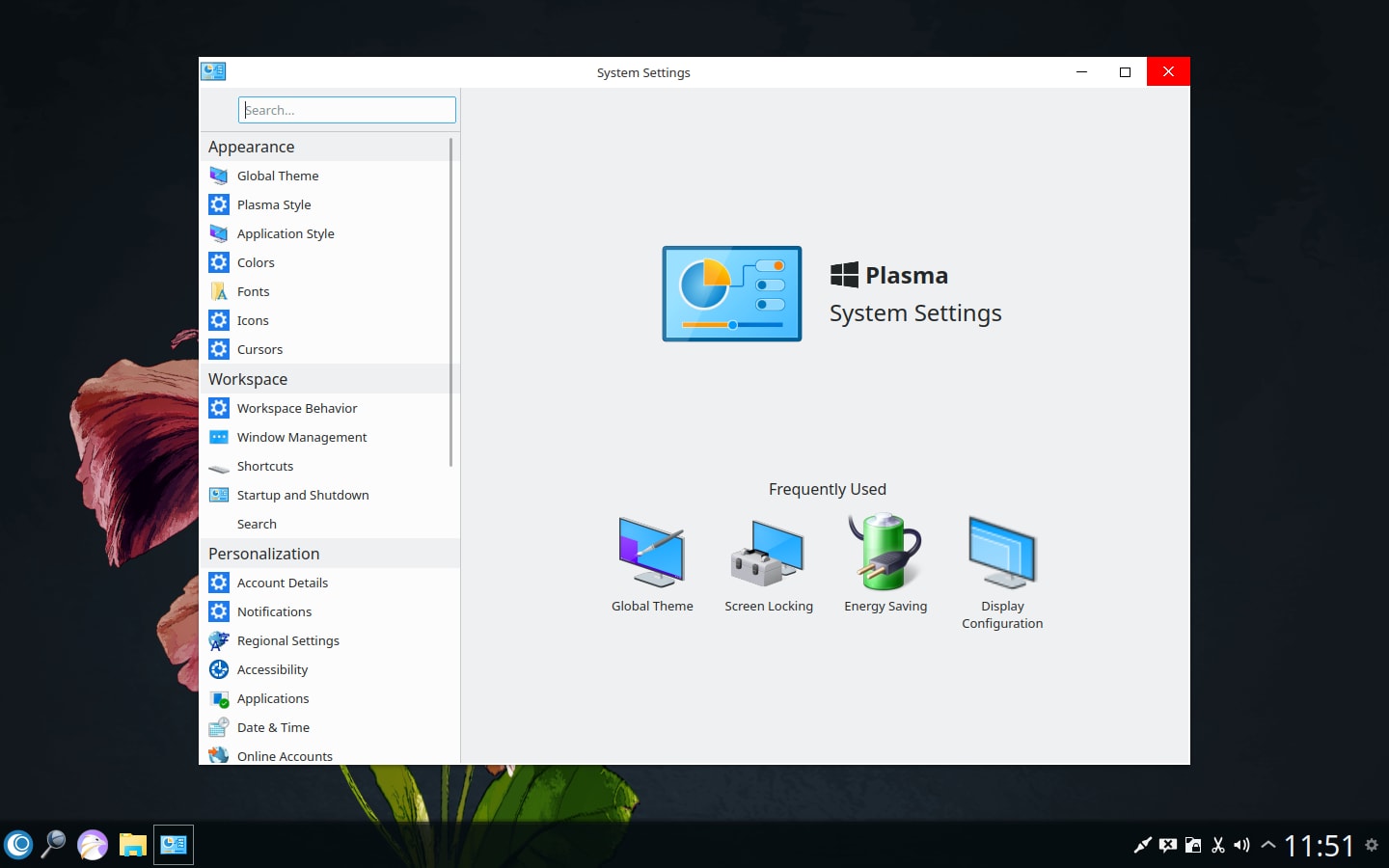This screenshot has width=1389, height=868.
Task: Select Accessibility from the sidebar
Action: [272, 669]
